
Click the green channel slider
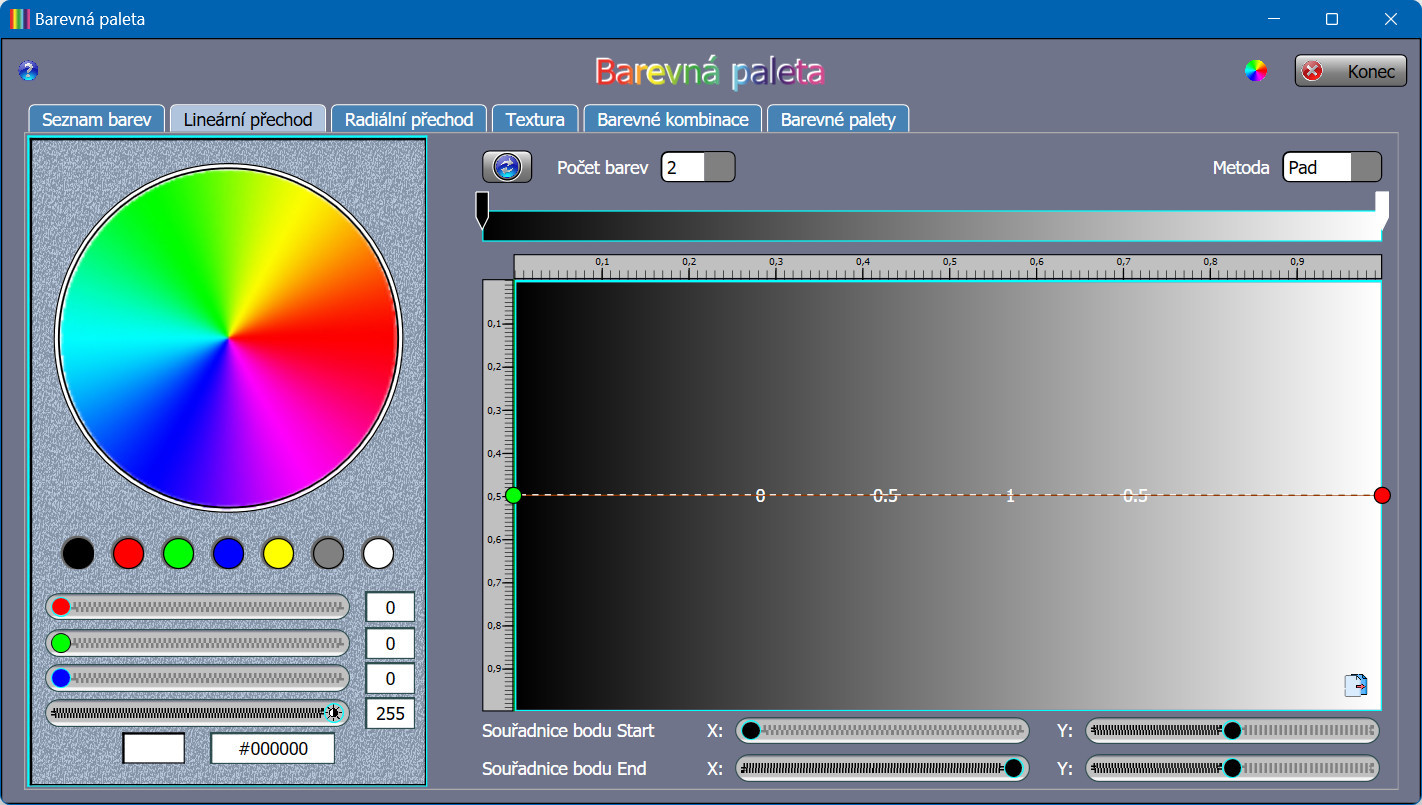pyautogui.click(x=198, y=643)
